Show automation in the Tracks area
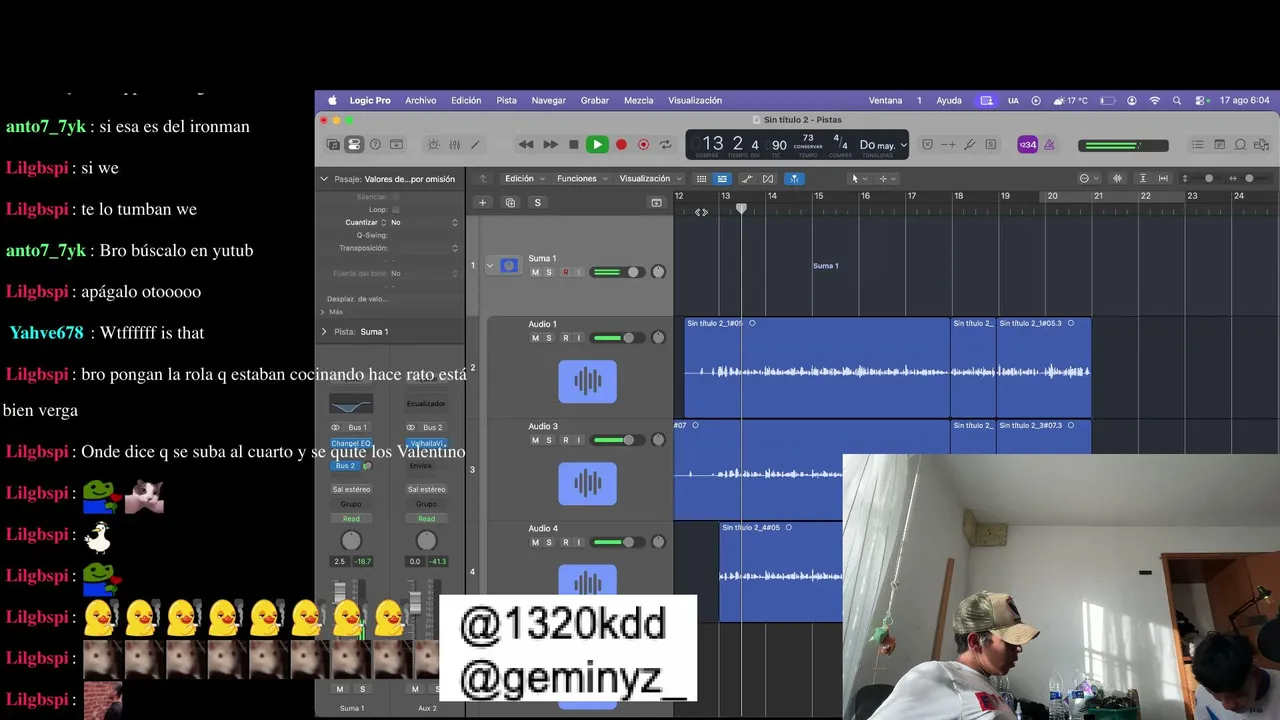 pos(746,179)
